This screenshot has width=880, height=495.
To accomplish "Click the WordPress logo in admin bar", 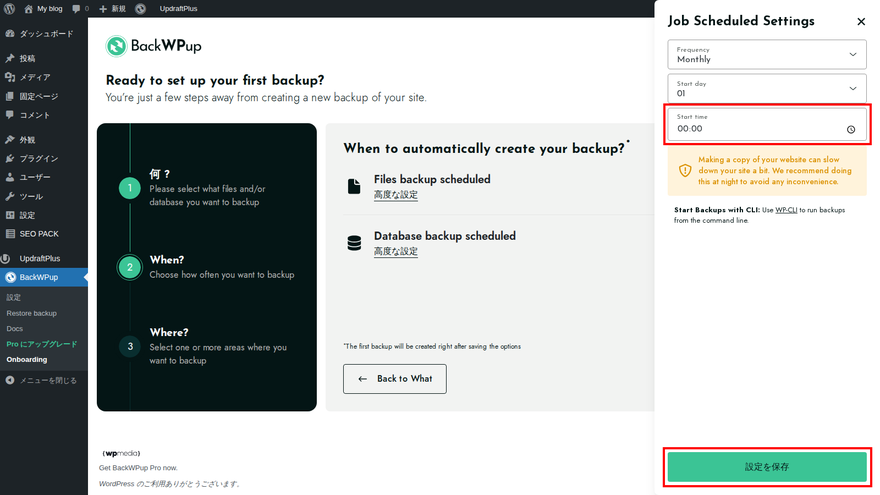I will [10, 8].
